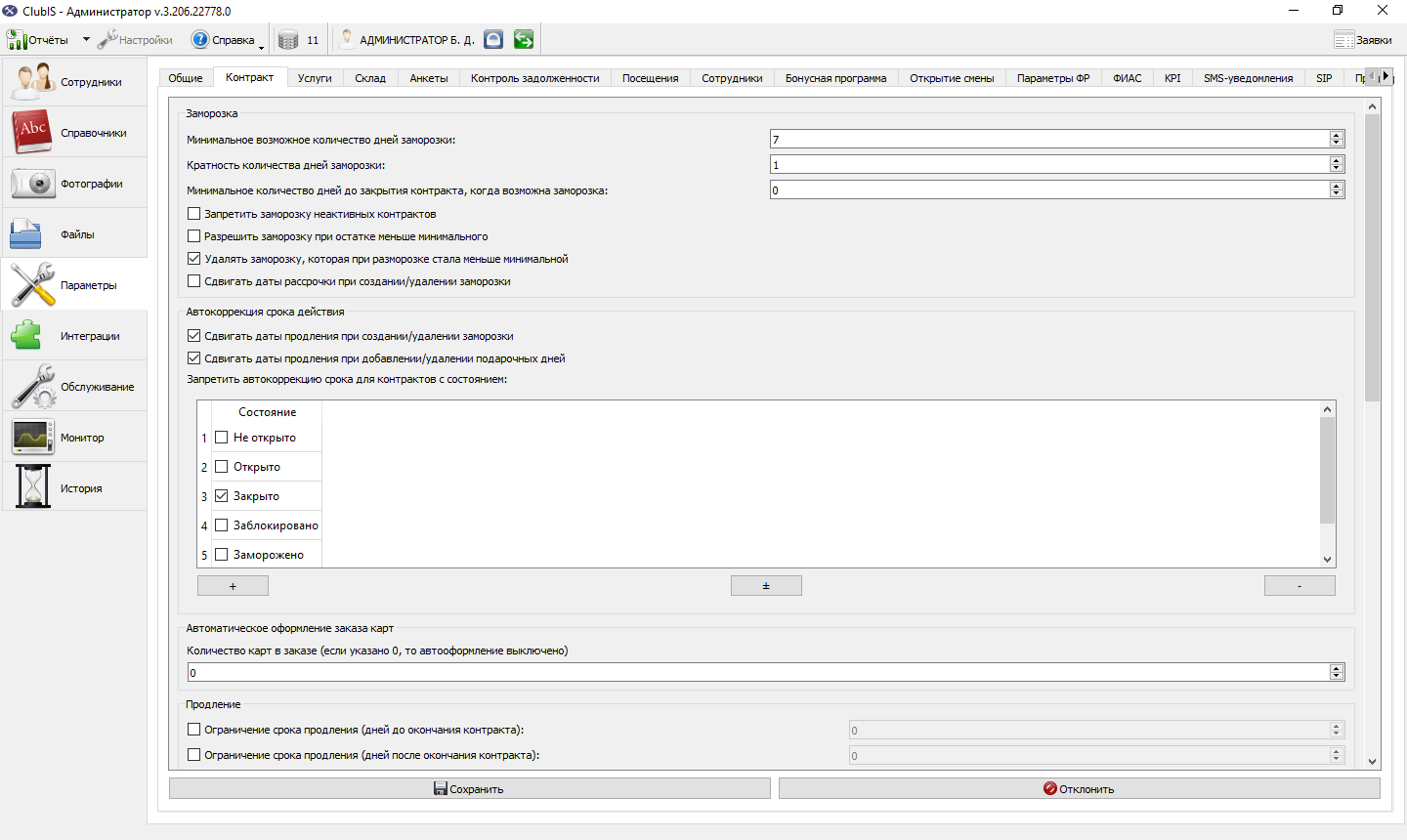
Task: Open Справочники book icon in sidebar
Action: pyautogui.click(x=31, y=132)
